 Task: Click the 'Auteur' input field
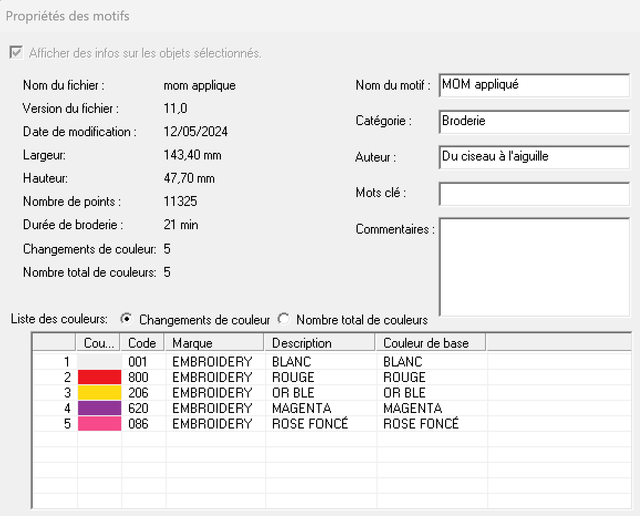coord(534,157)
